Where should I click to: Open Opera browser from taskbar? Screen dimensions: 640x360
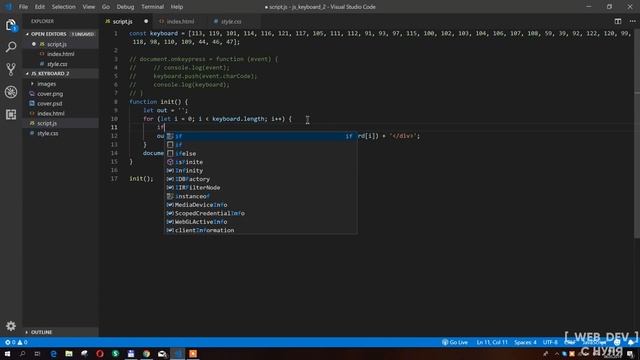pos(100,353)
